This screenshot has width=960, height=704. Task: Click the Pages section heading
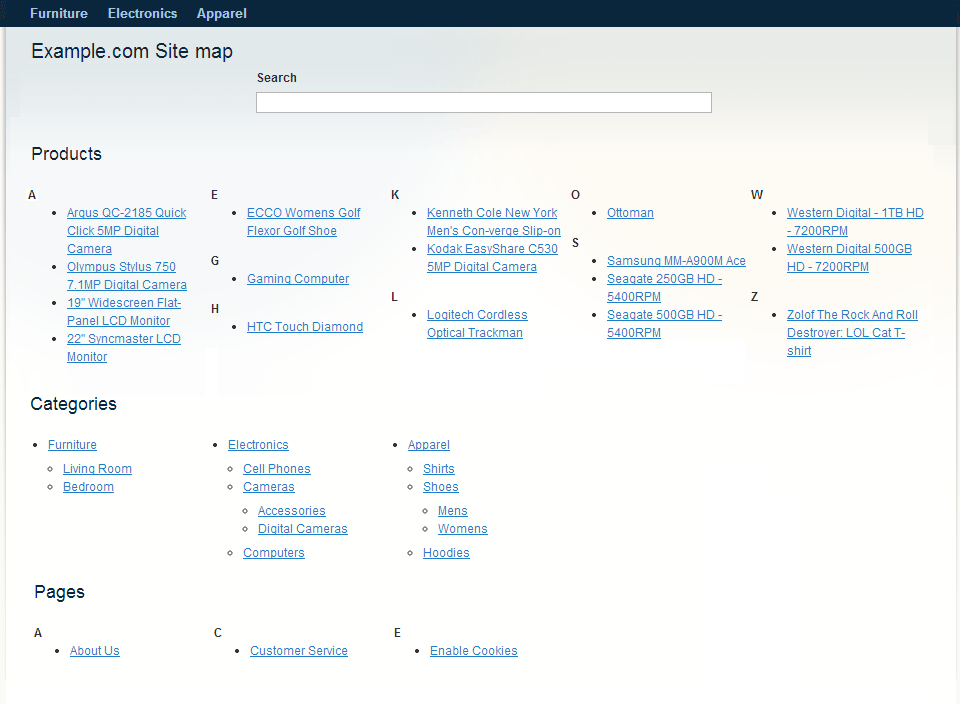(59, 592)
